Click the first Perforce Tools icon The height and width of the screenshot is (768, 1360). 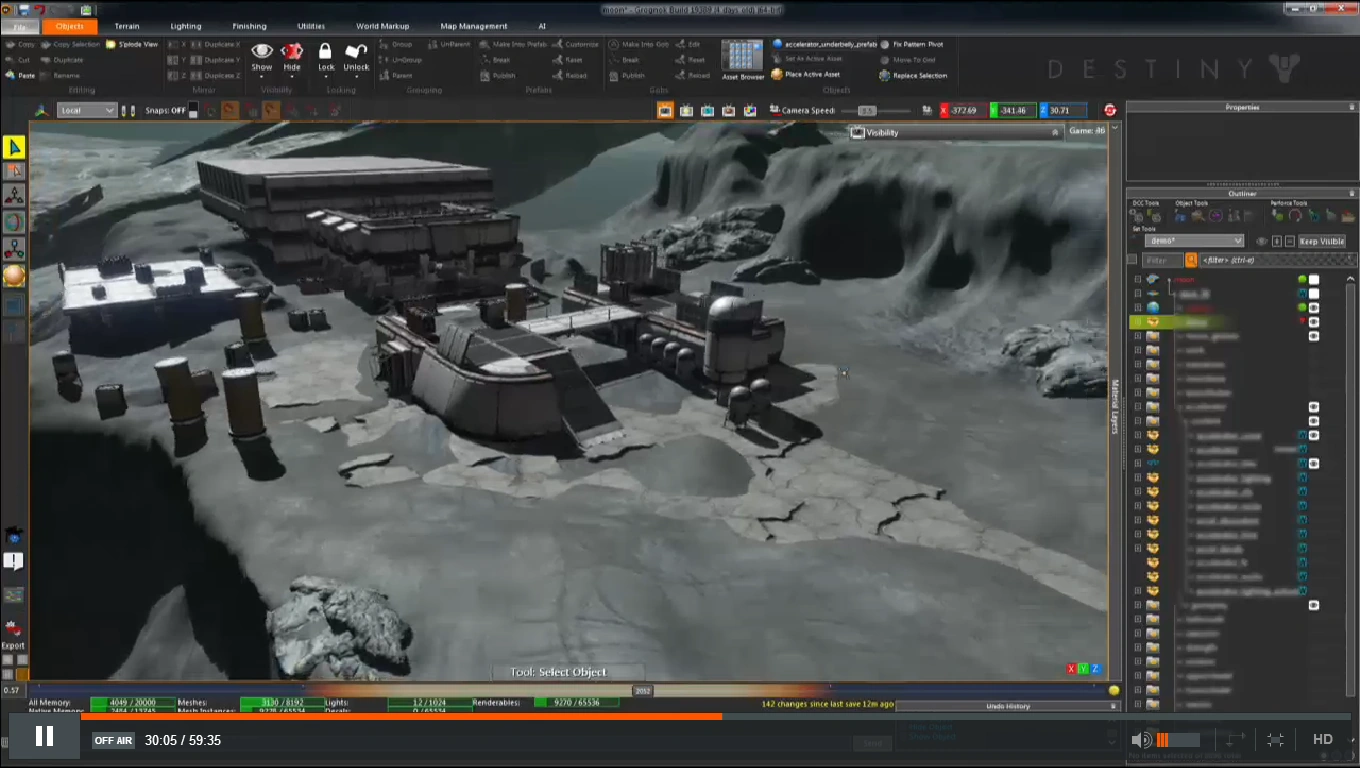[x=1277, y=216]
